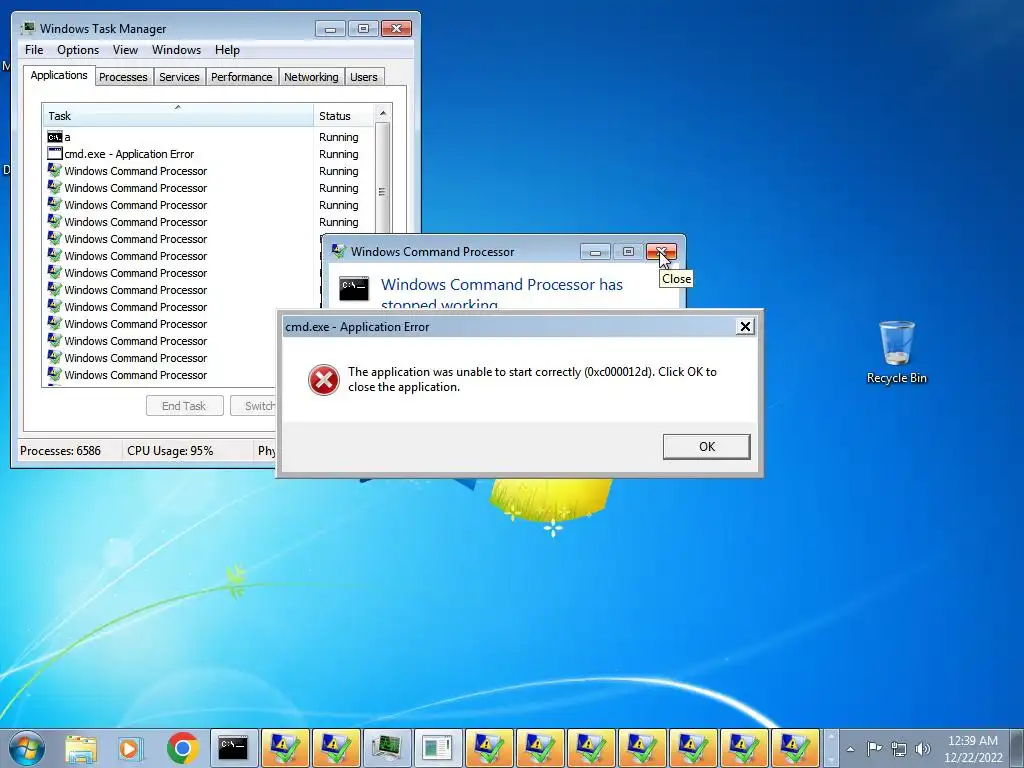The height and width of the screenshot is (768, 1024).
Task: Close the Windows Command Processor window
Action: (661, 251)
